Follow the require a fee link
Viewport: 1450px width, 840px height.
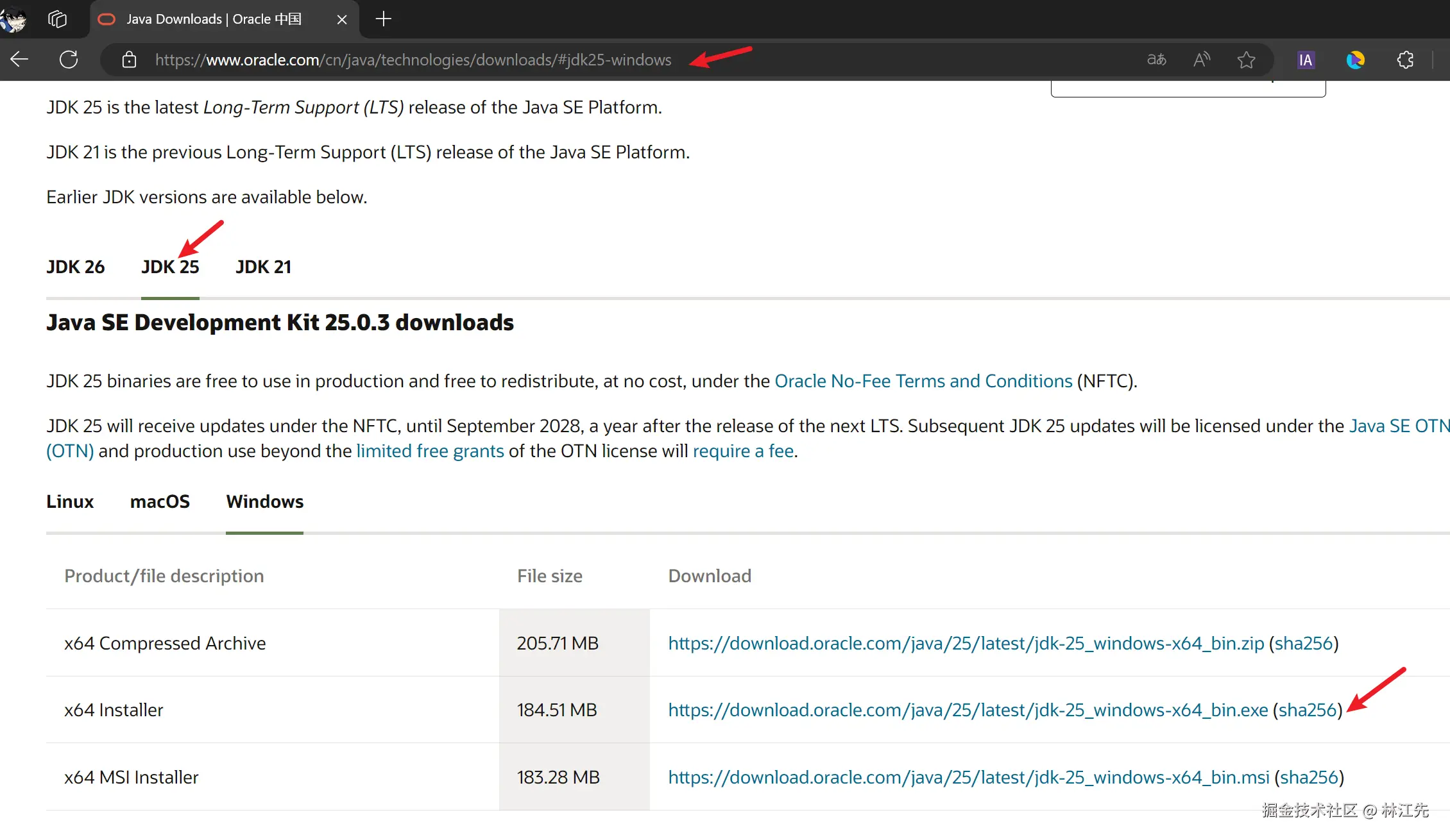pos(743,451)
